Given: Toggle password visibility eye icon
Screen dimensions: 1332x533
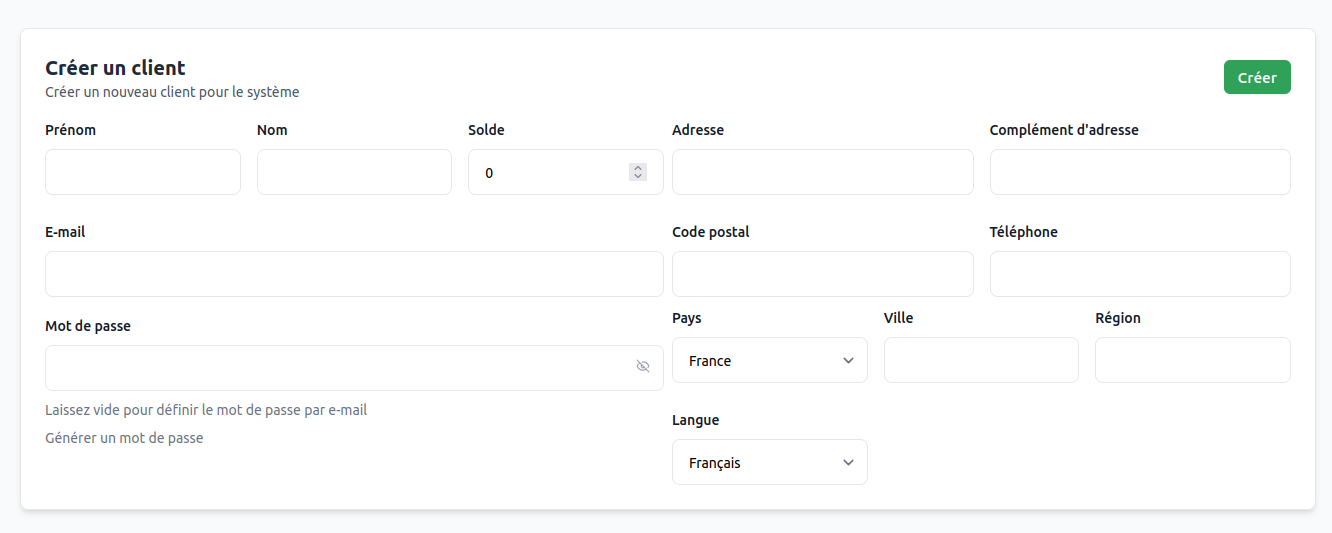Looking at the screenshot, I should [643, 367].
